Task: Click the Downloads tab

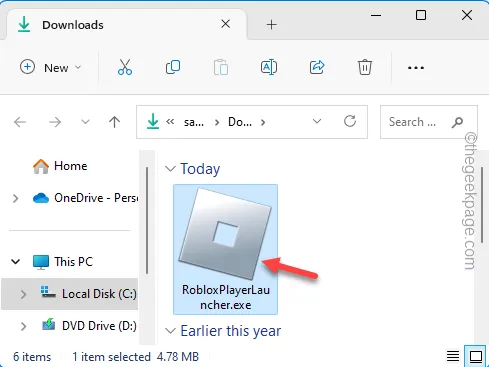Action: pyautogui.click(x=127, y=25)
